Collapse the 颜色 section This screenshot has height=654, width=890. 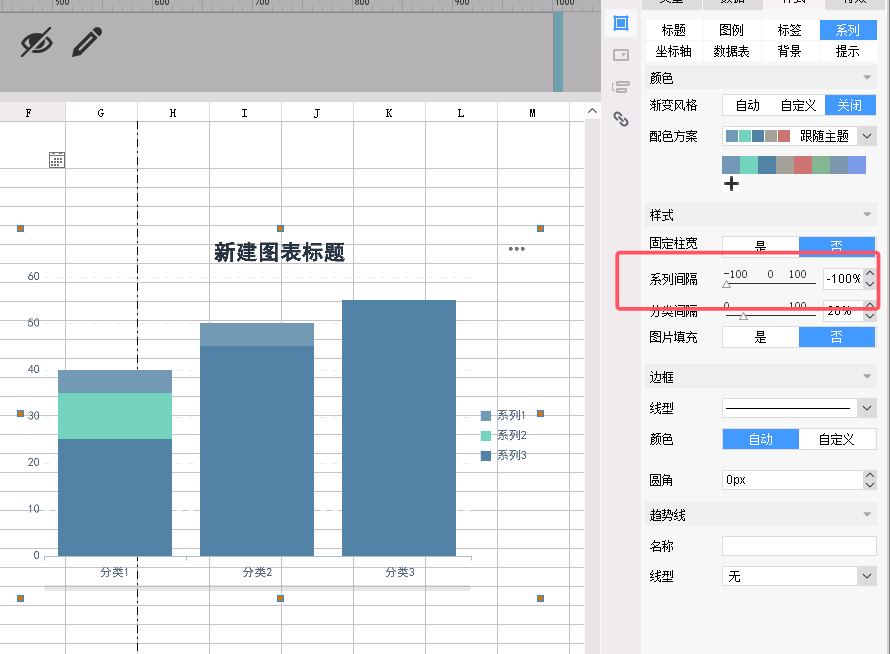click(x=867, y=78)
